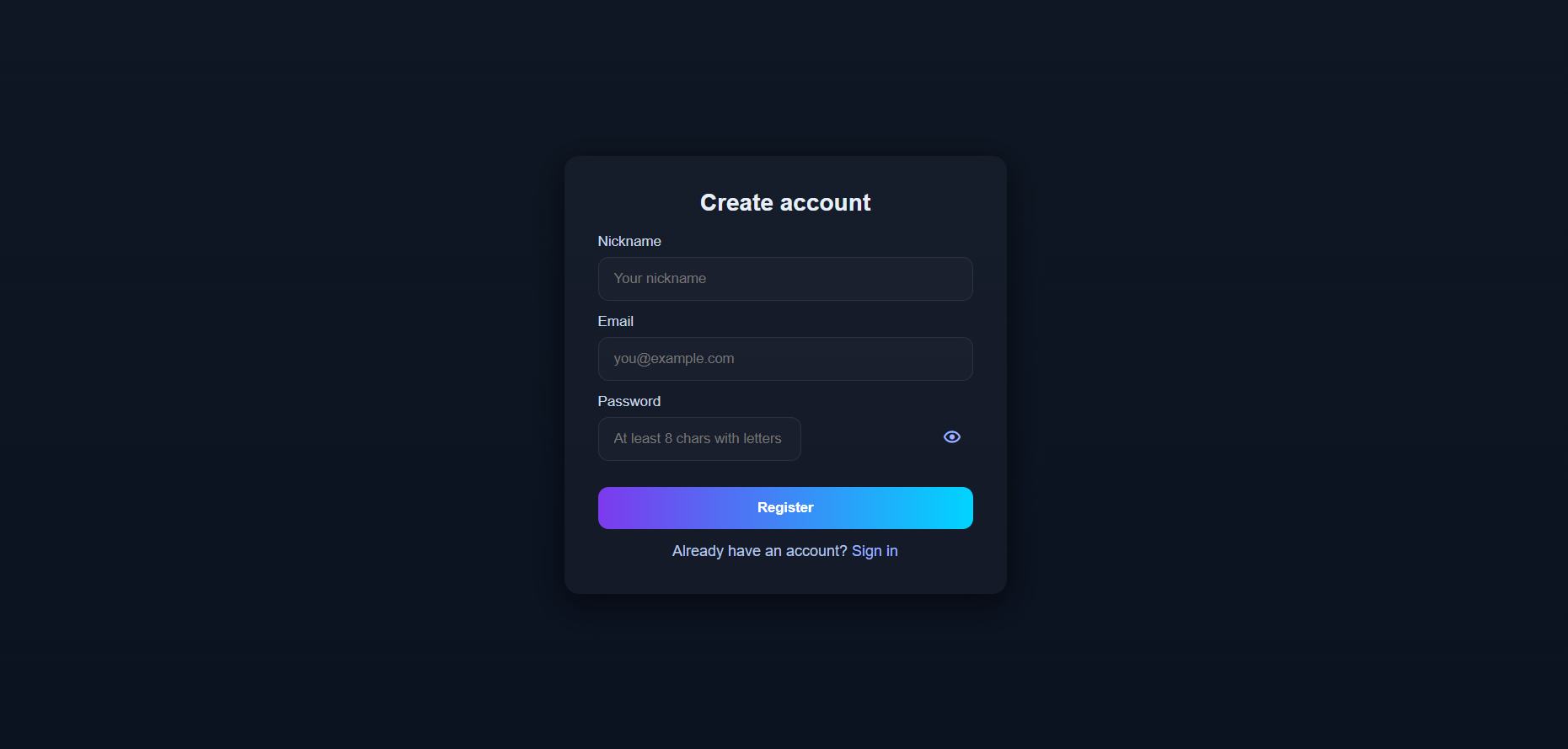Submit the form with Register
Image resolution: width=1568 pixels, height=749 pixels.
tap(785, 508)
